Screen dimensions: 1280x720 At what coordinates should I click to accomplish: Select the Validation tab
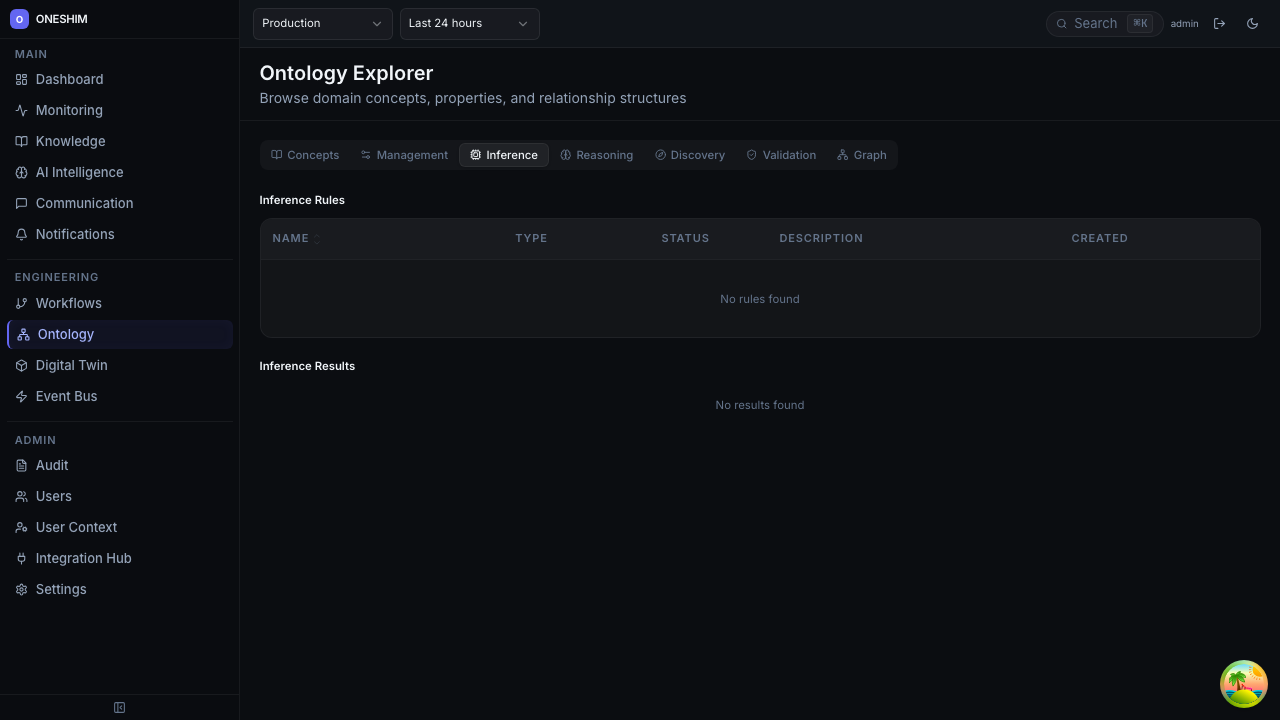(780, 155)
